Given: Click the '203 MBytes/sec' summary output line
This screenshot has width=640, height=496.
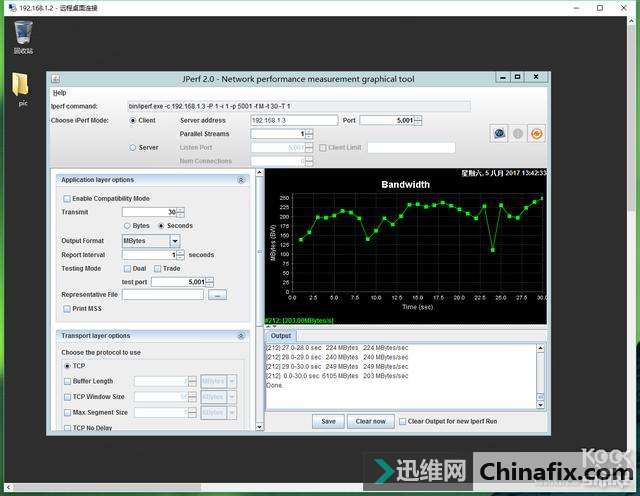Looking at the screenshot, I should click(x=337, y=376).
